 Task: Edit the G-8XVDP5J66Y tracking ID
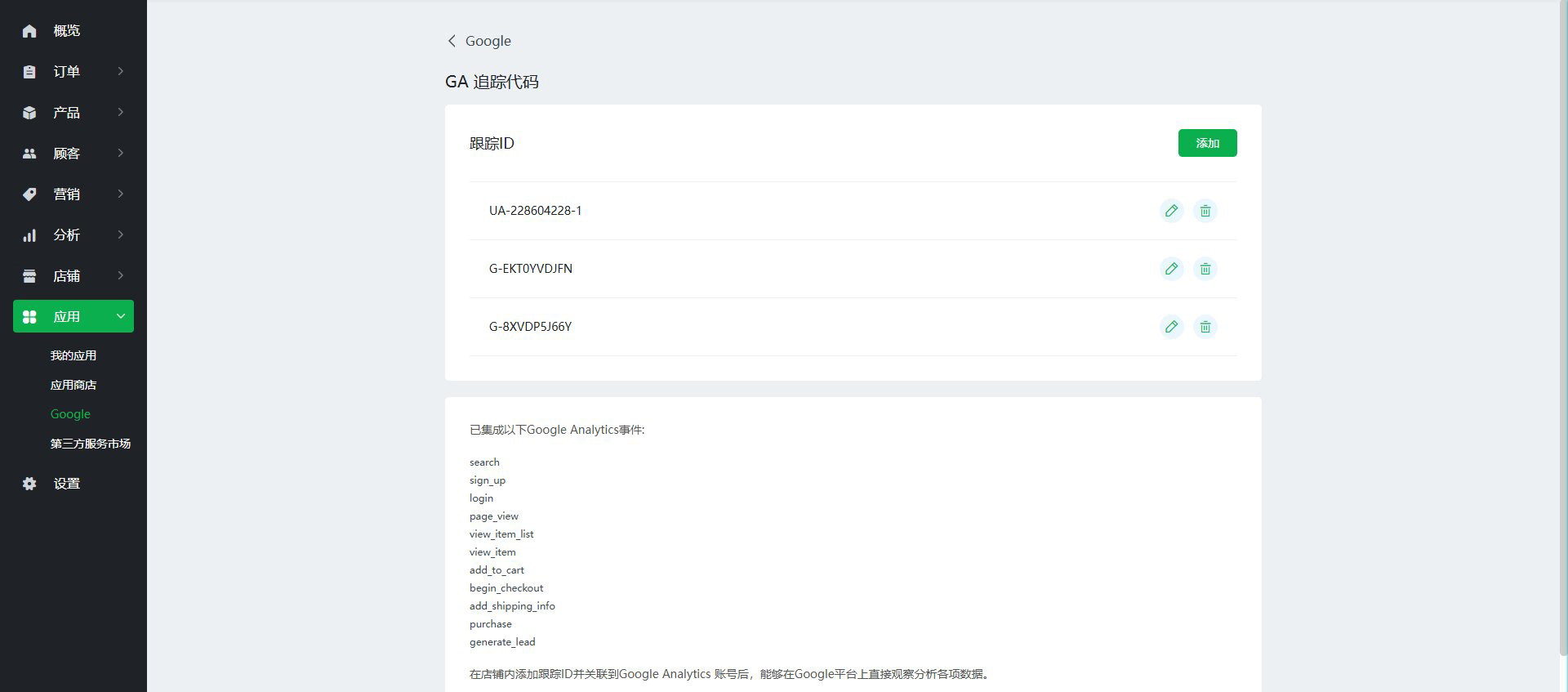point(1171,327)
